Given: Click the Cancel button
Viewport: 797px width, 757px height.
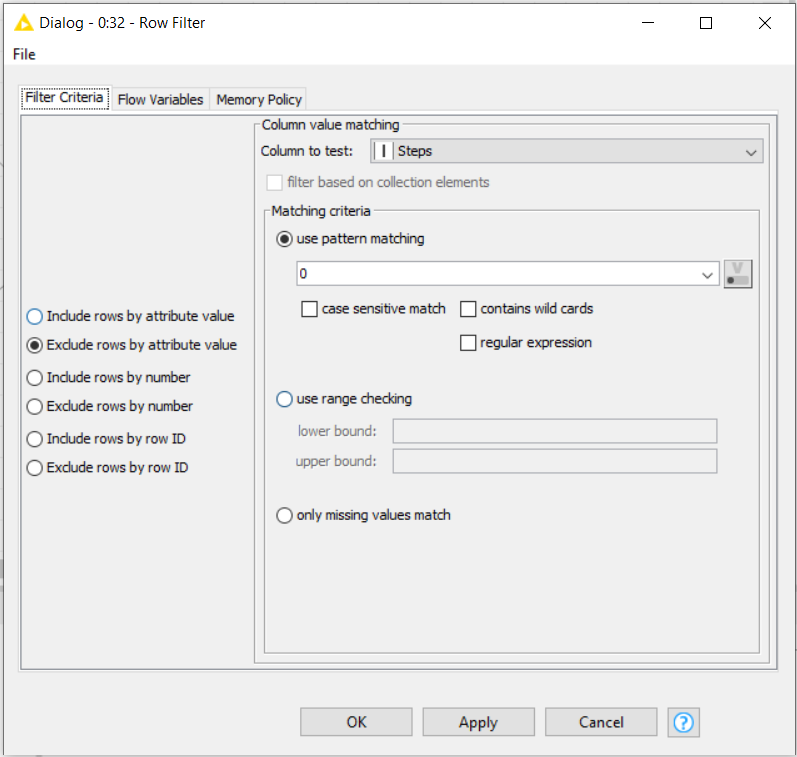Looking at the screenshot, I should [x=601, y=722].
